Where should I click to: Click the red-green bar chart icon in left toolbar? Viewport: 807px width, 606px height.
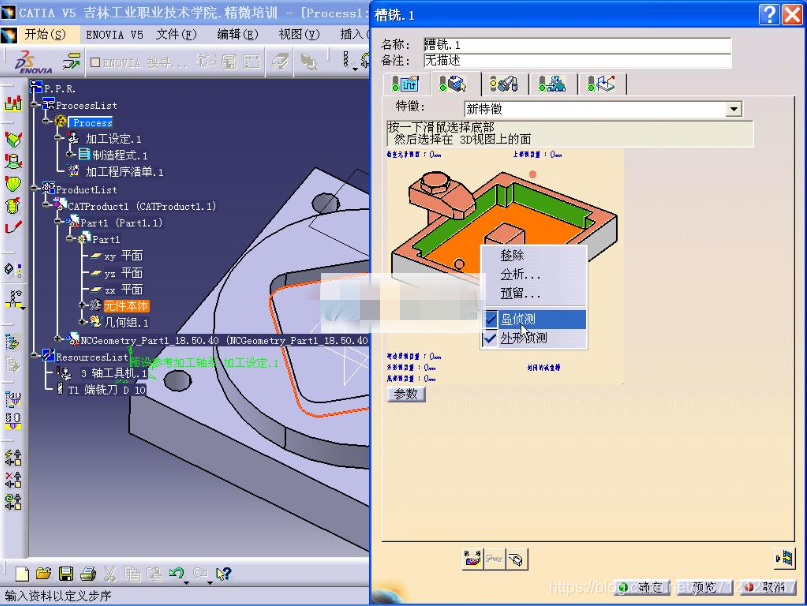13,103
